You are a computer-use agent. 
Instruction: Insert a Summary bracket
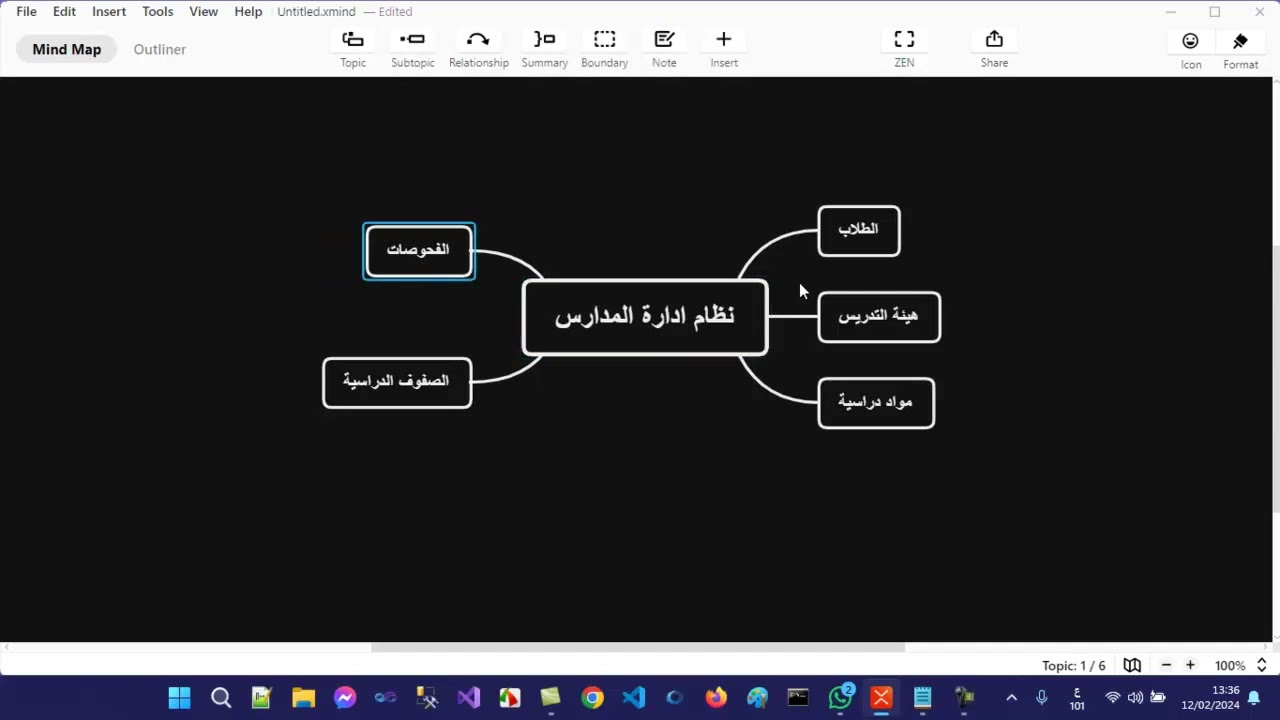[544, 49]
